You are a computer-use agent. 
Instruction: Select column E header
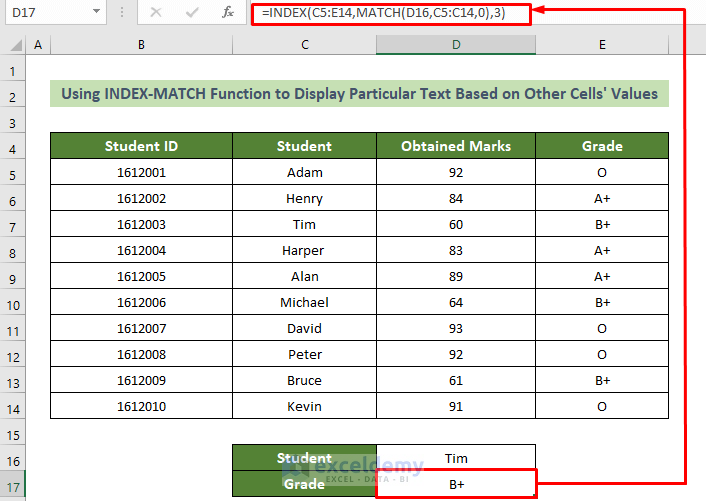(602, 45)
